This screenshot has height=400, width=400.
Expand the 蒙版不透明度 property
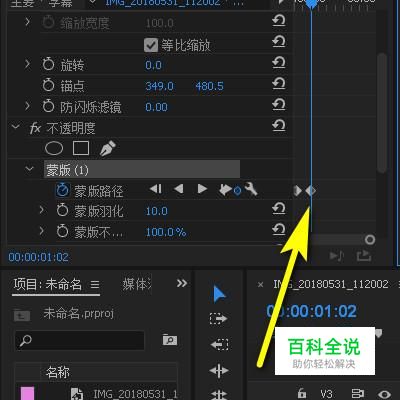click(x=41, y=231)
